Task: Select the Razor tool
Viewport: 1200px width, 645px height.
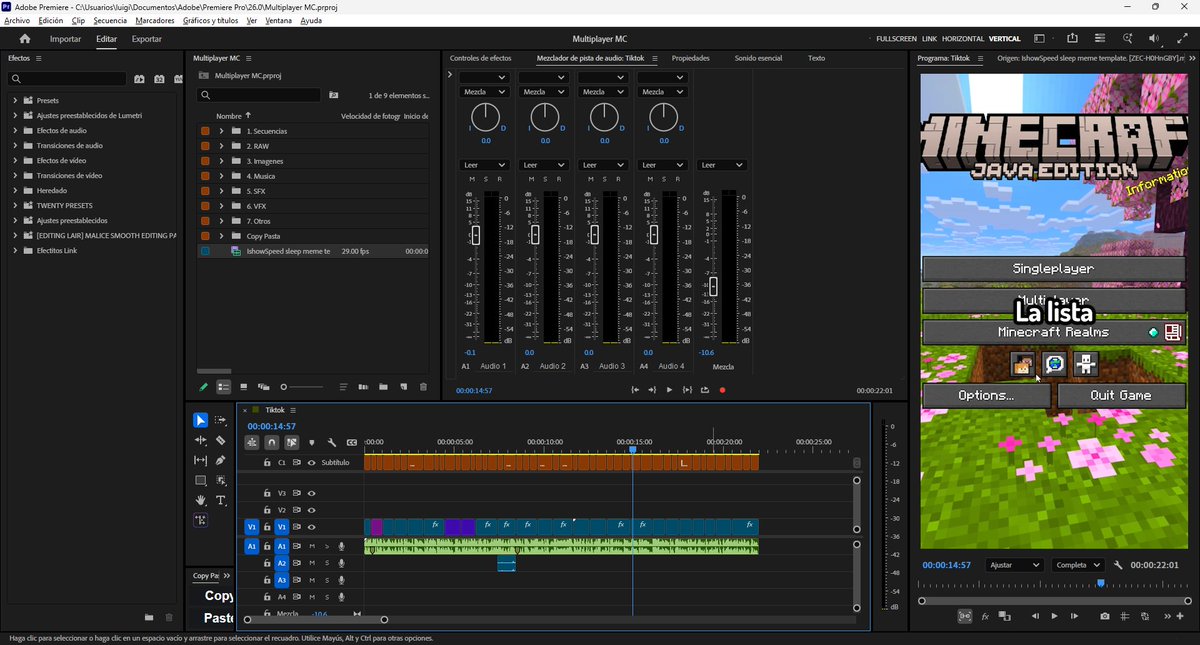Action: (221, 440)
